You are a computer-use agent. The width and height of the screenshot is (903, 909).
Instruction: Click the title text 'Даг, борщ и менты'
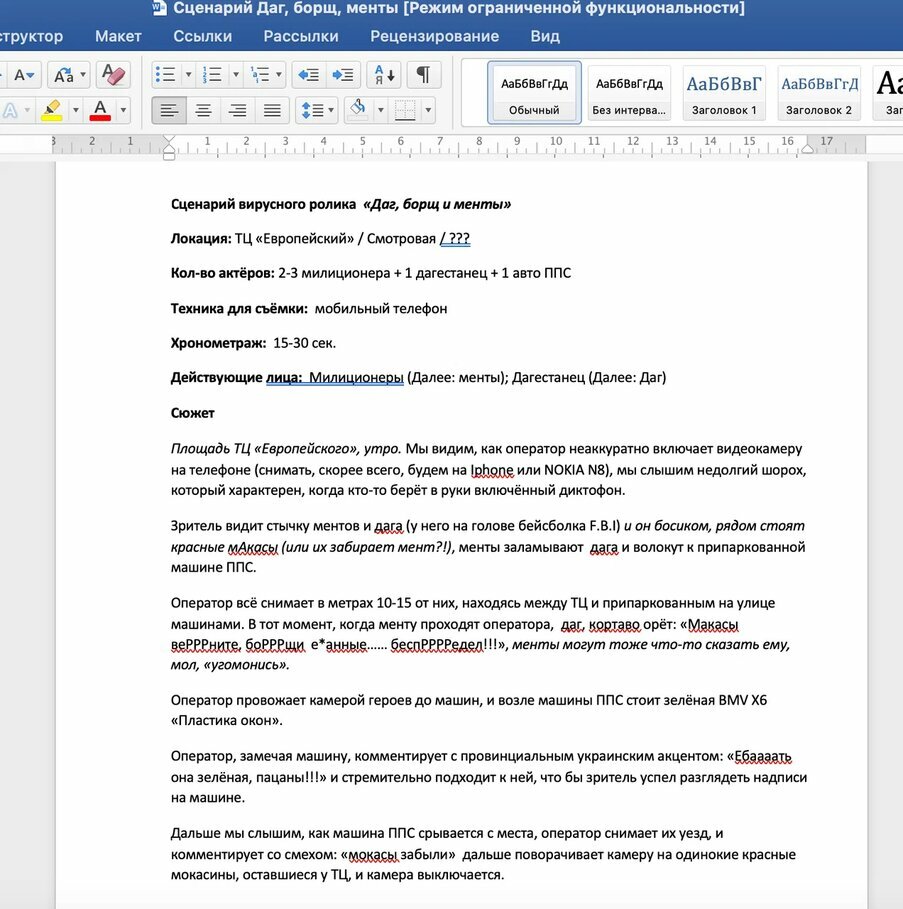point(438,205)
